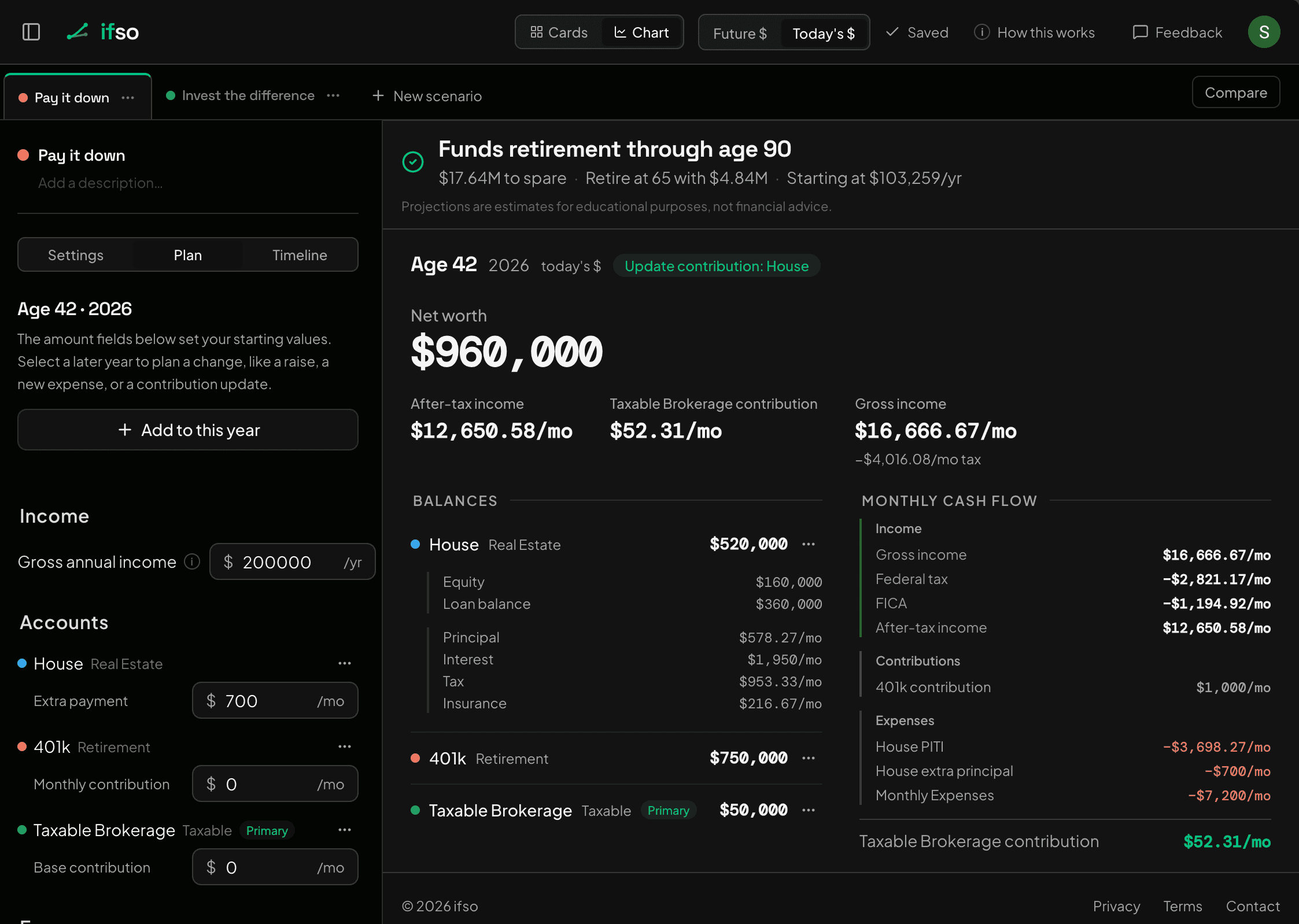Click the Add a description placeholder

point(101,183)
